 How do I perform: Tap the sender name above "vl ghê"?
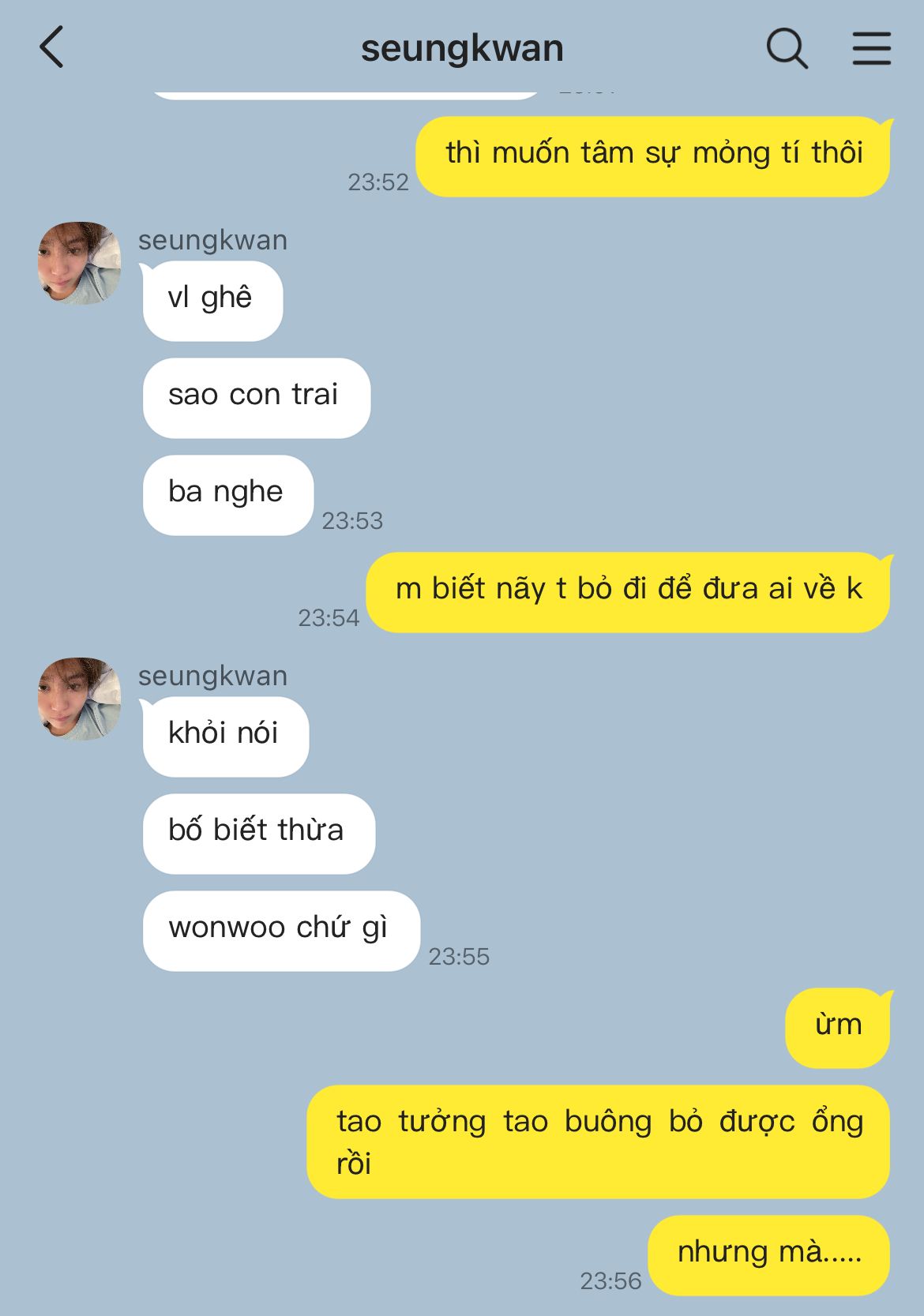pyautogui.click(x=212, y=240)
